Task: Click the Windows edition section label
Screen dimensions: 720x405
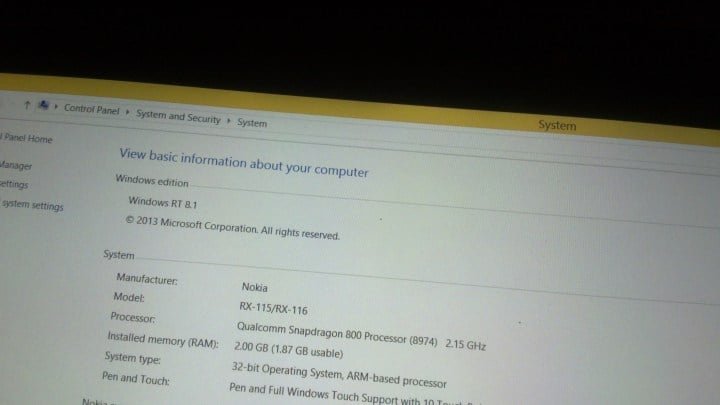Action: tap(152, 180)
